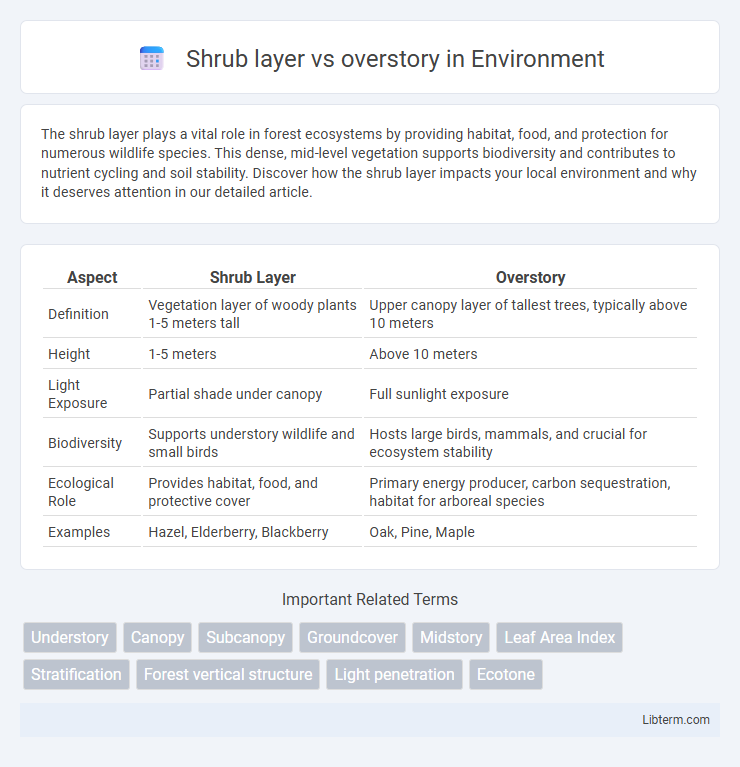Select the Forest vertical structure tag
Image resolution: width=740 pixels, height=767 pixels.
pyautogui.click(x=228, y=675)
